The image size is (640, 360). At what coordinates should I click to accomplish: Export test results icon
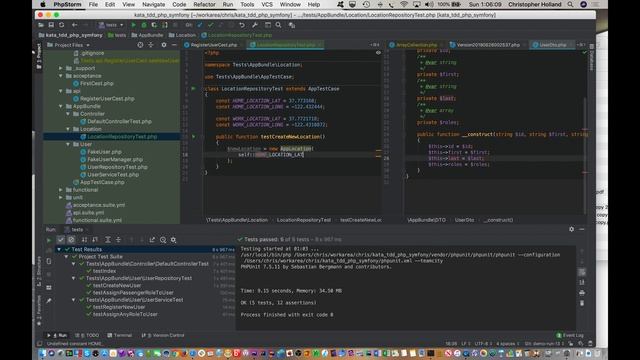click(152, 240)
